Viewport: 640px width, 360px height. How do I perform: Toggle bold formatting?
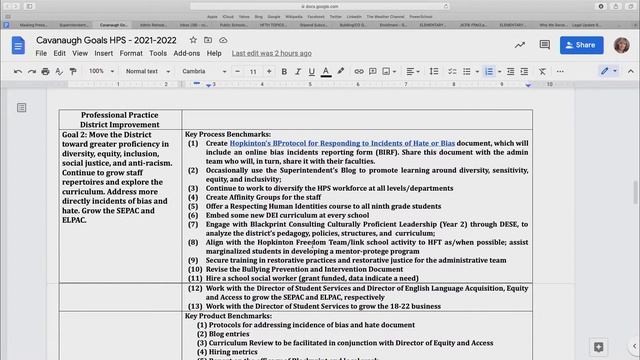(284, 71)
